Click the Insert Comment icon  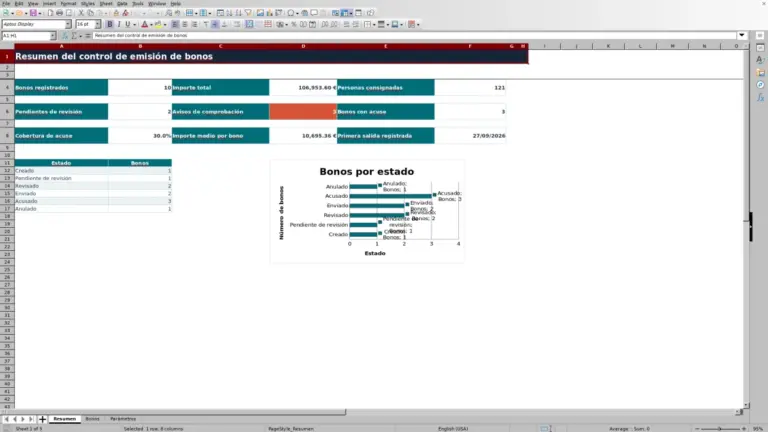click(x=314, y=13)
